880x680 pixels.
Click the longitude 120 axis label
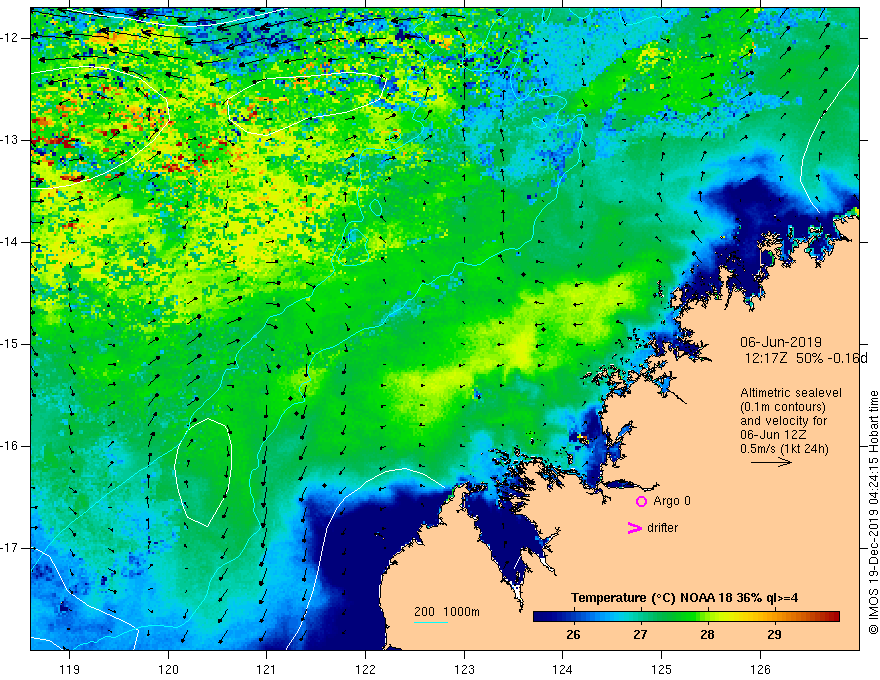click(x=168, y=669)
